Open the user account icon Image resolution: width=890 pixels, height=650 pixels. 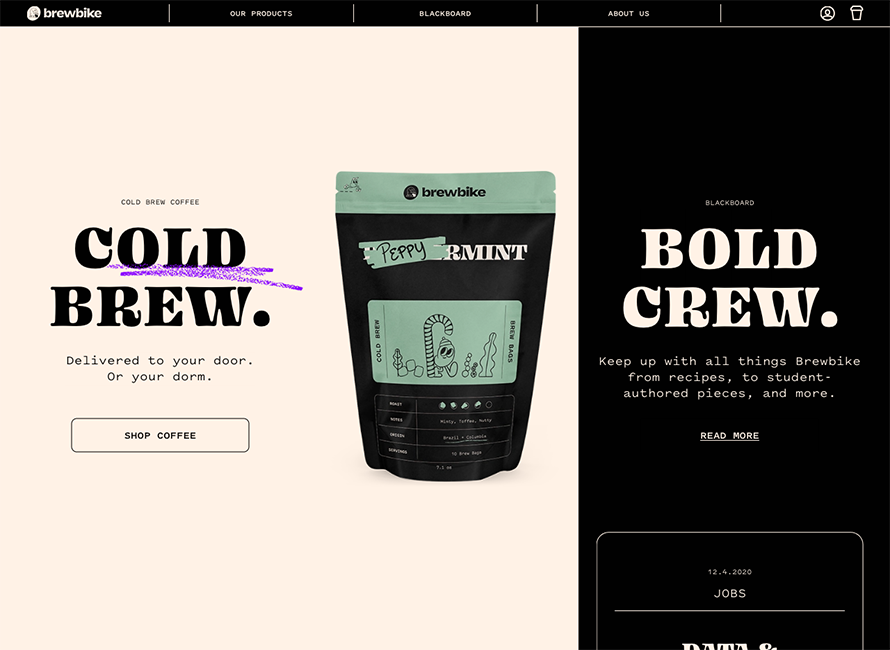(827, 13)
